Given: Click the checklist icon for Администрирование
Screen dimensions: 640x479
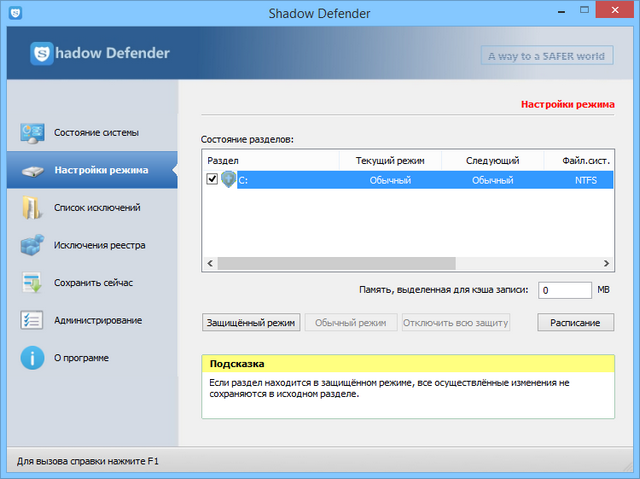Looking at the screenshot, I should (x=33, y=320).
